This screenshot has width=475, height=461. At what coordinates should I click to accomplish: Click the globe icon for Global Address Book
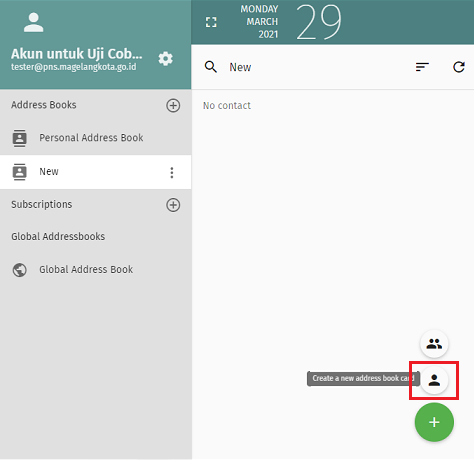[x=19, y=270]
